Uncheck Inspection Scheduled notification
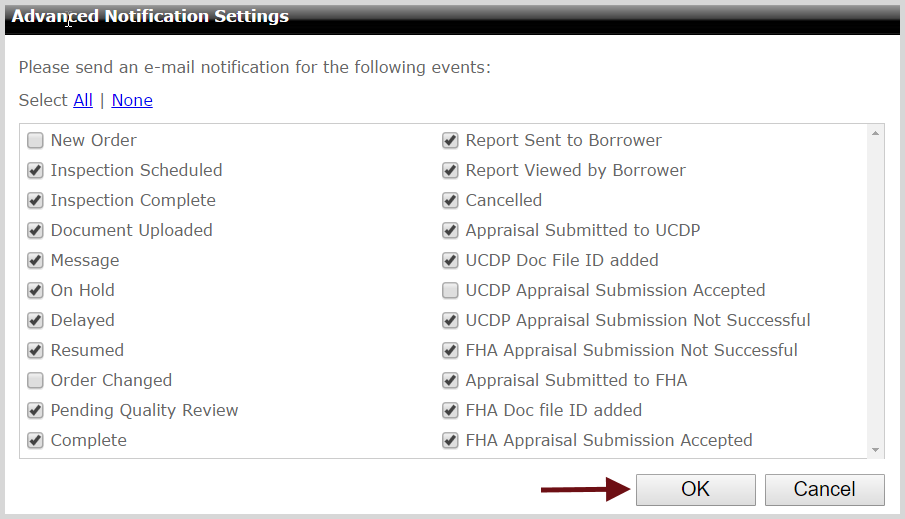The image size is (905, 519). (x=36, y=171)
